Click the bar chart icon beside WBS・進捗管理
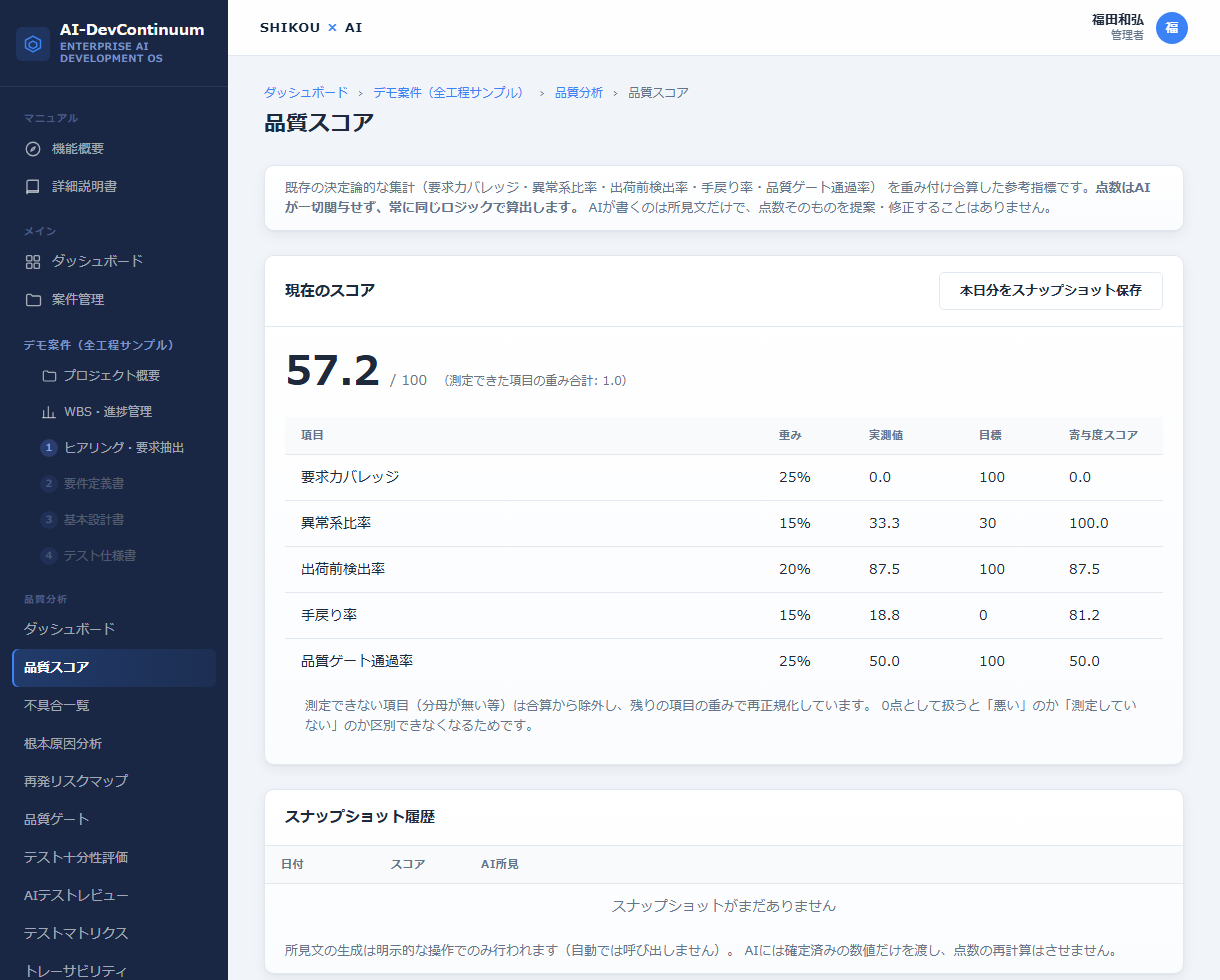The height and width of the screenshot is (980, 1220). (x=49, y=412)
